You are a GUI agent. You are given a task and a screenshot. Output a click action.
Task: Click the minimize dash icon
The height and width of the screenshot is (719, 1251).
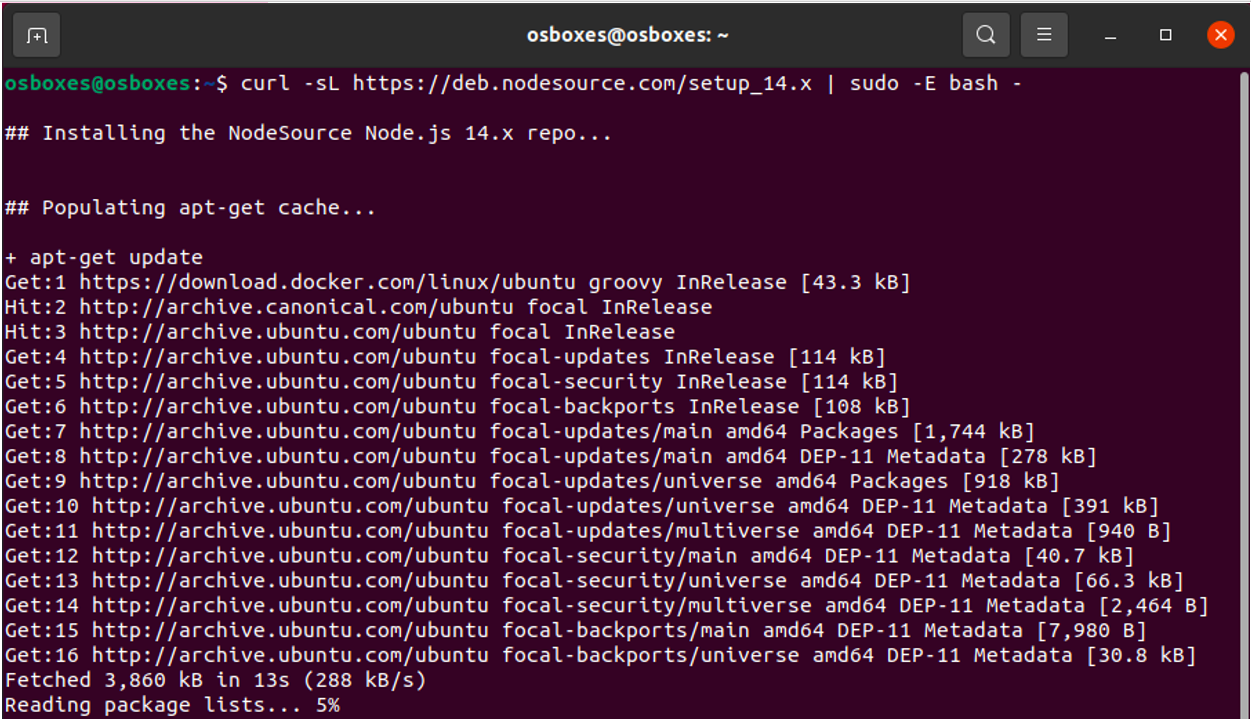(x=1110, y=36)
